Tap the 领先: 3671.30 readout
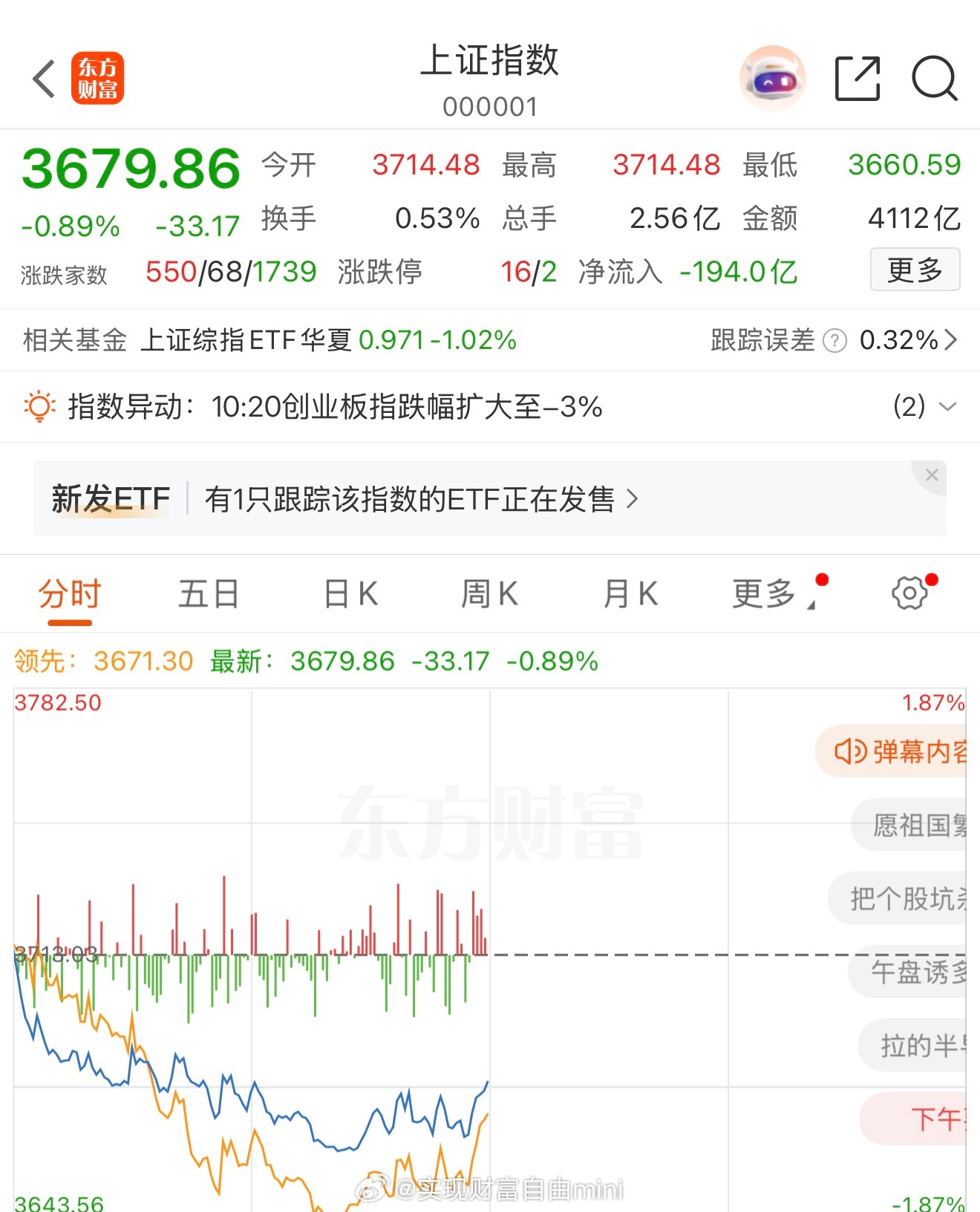This screenshot has width=980, height=1212. 103,661
